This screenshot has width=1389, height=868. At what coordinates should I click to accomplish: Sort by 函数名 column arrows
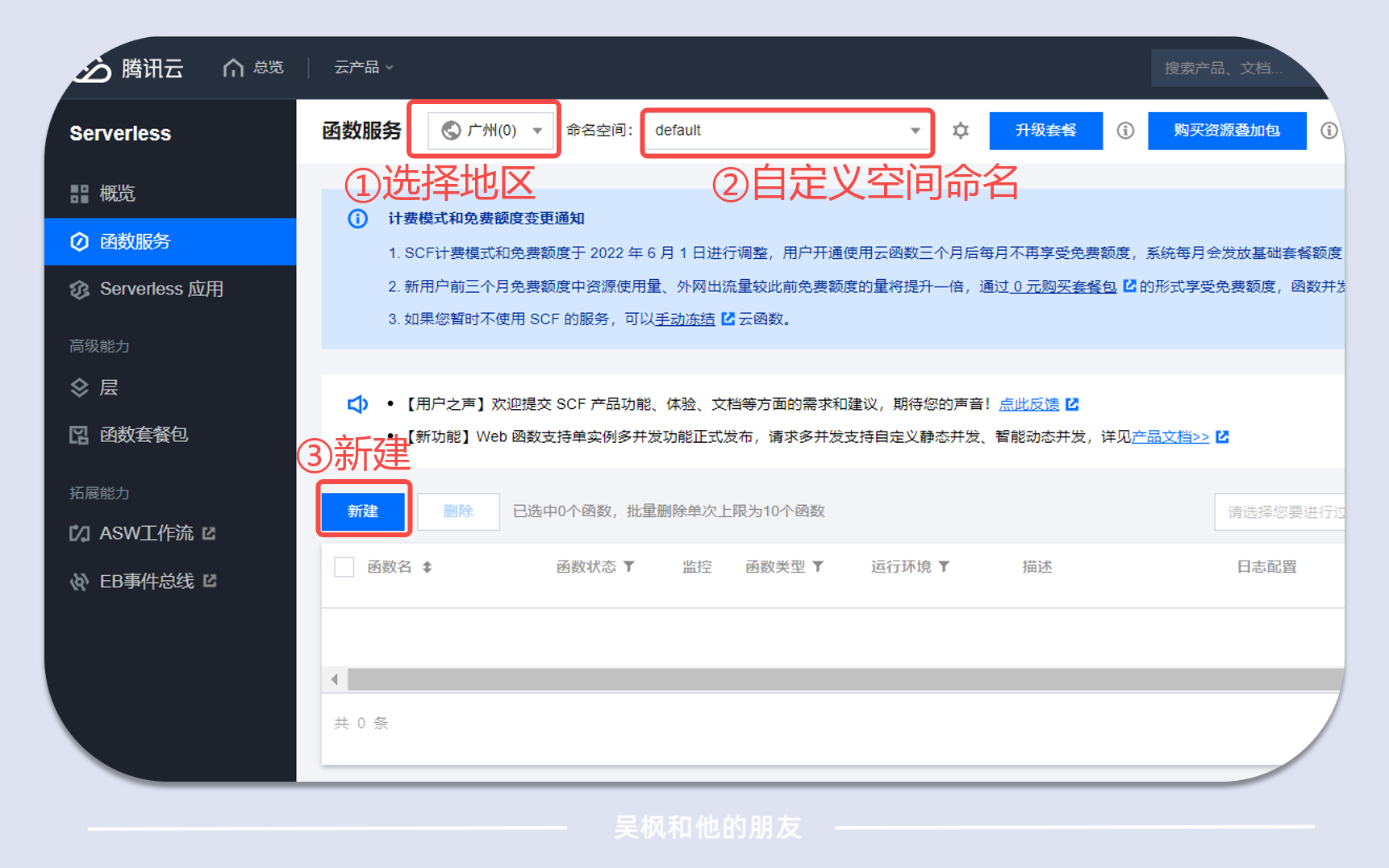[428, 567]
